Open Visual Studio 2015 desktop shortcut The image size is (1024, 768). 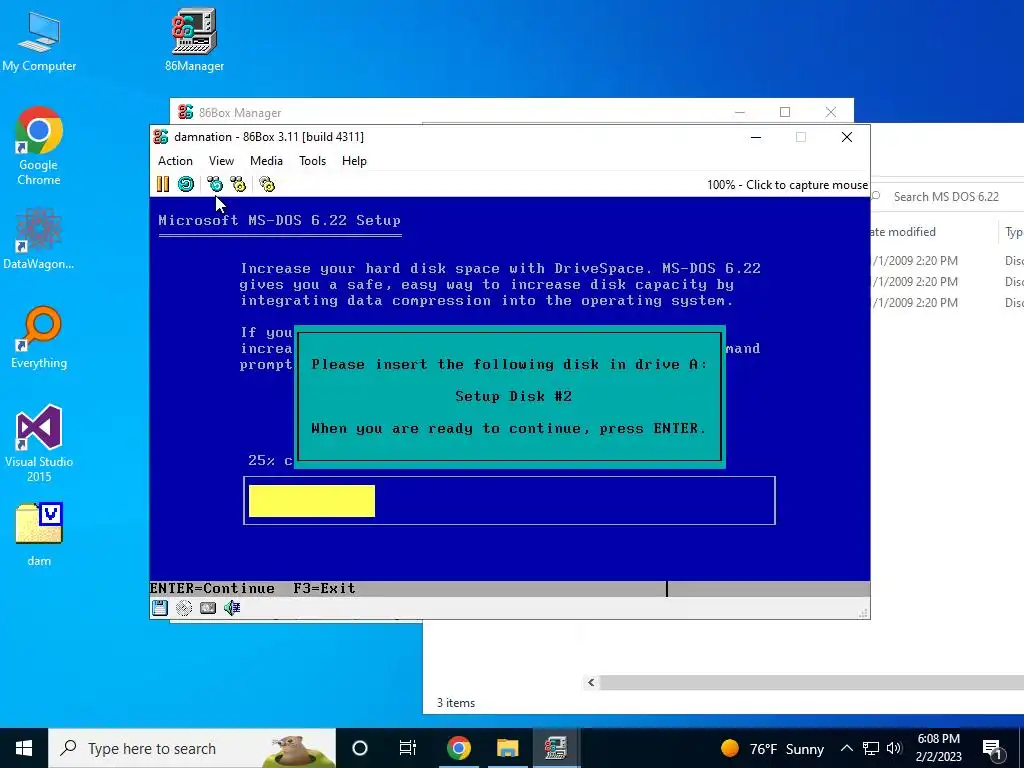coord(39,444)
